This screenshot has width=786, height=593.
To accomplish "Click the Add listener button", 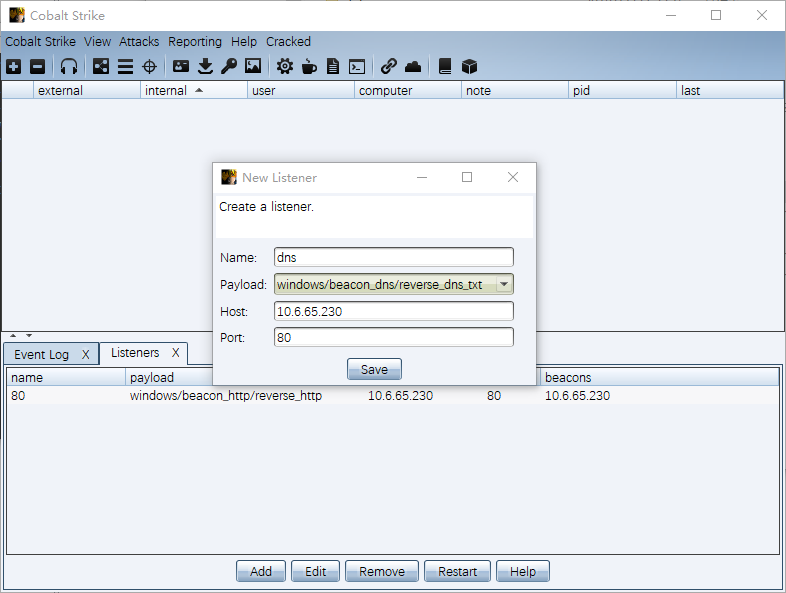I will pos(261,571).
